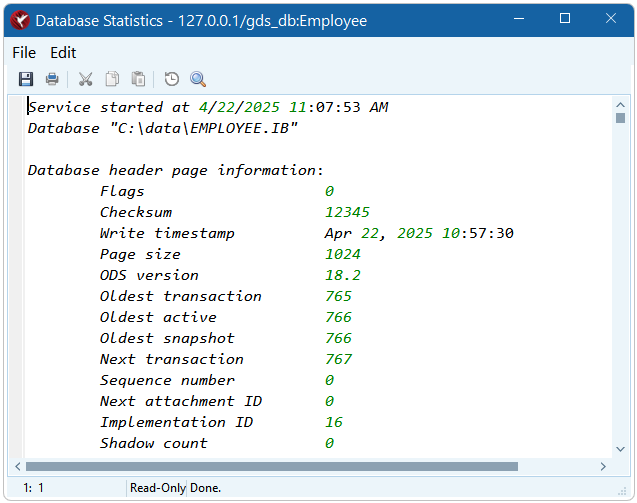
Task: Click the 'Done.' status message
Action: click(x=206, y=488)
